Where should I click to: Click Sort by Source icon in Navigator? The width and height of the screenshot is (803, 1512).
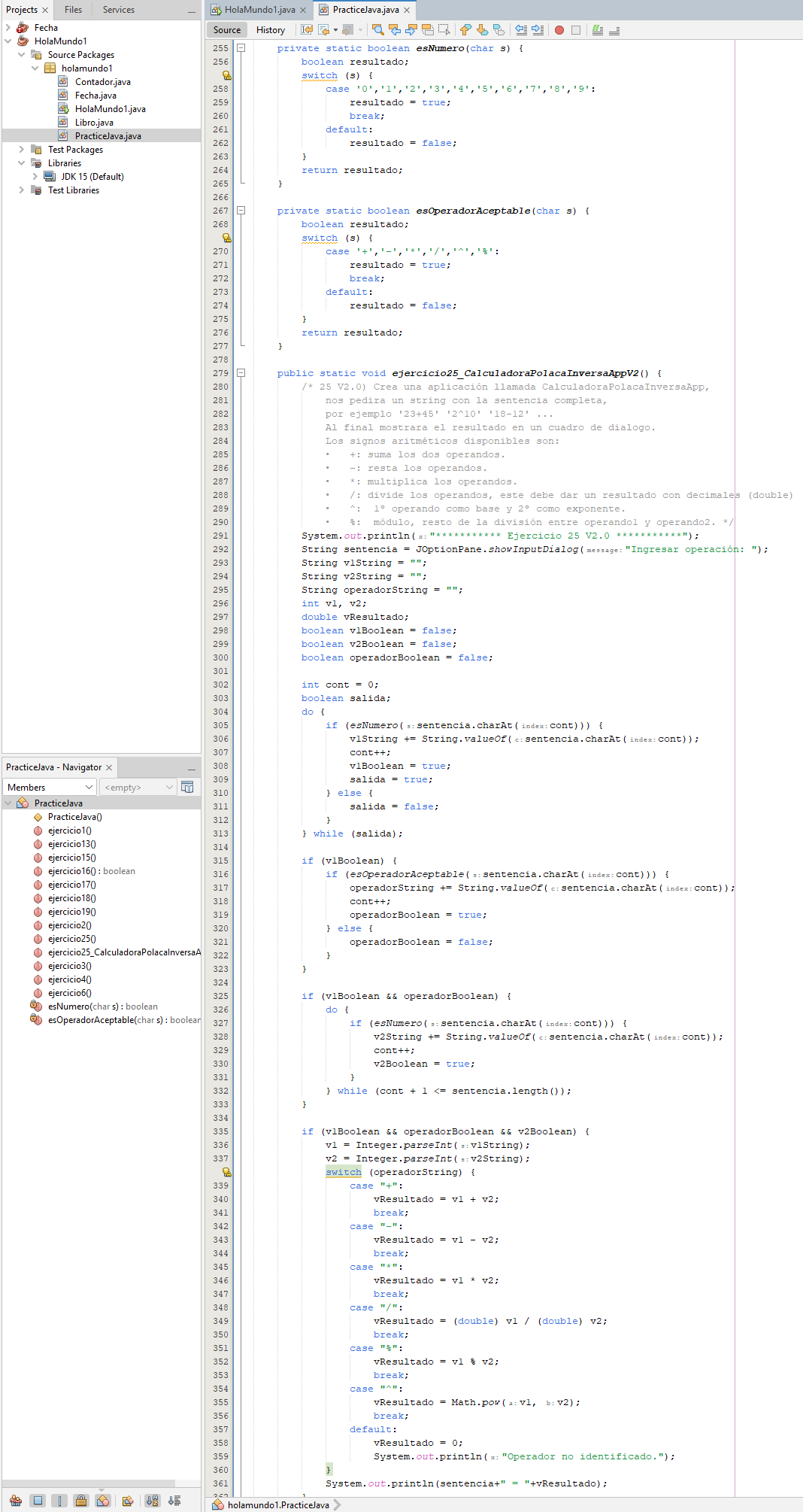point(174,1501)
